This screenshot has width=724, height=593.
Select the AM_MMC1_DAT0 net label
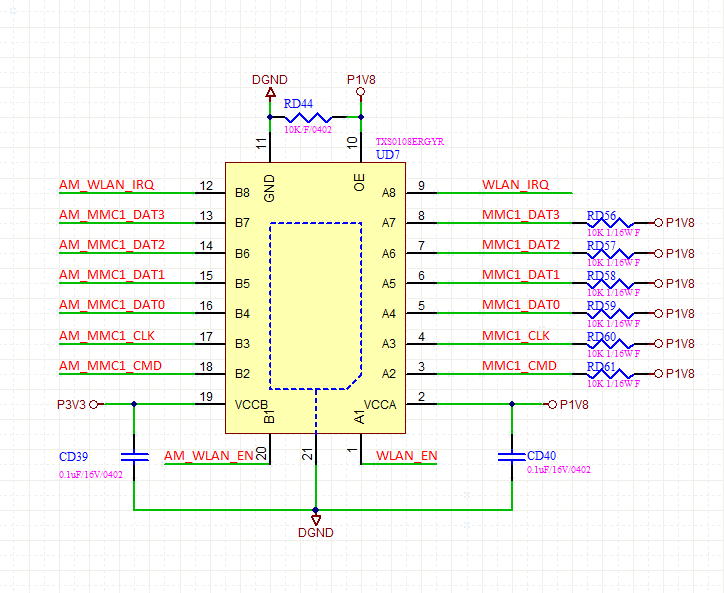pyautogui.click(x=112, y=305)
